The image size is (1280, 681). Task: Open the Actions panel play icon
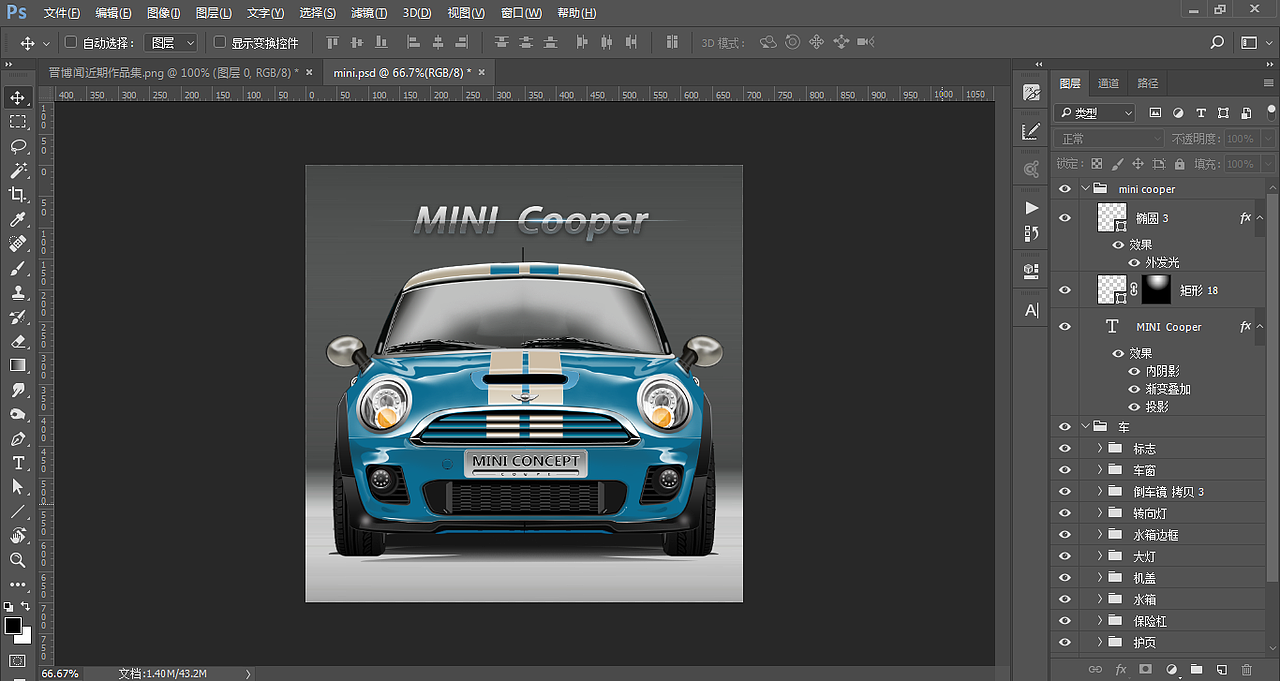[1032, 208]
